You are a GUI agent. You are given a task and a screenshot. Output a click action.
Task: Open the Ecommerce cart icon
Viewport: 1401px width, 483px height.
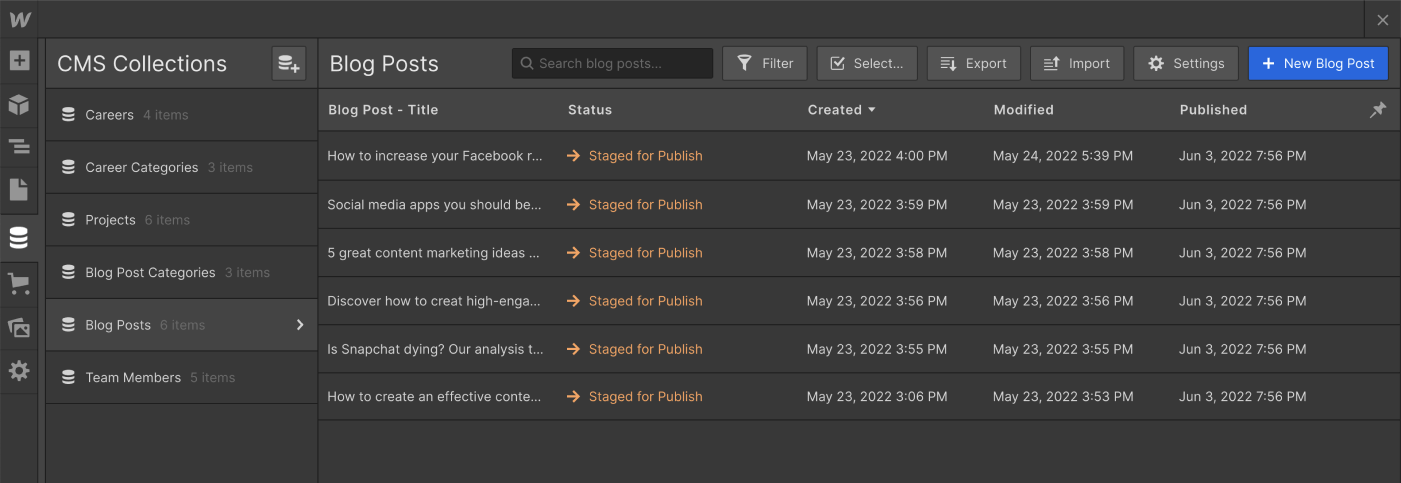pyautogui.click(x=19, y=285)
